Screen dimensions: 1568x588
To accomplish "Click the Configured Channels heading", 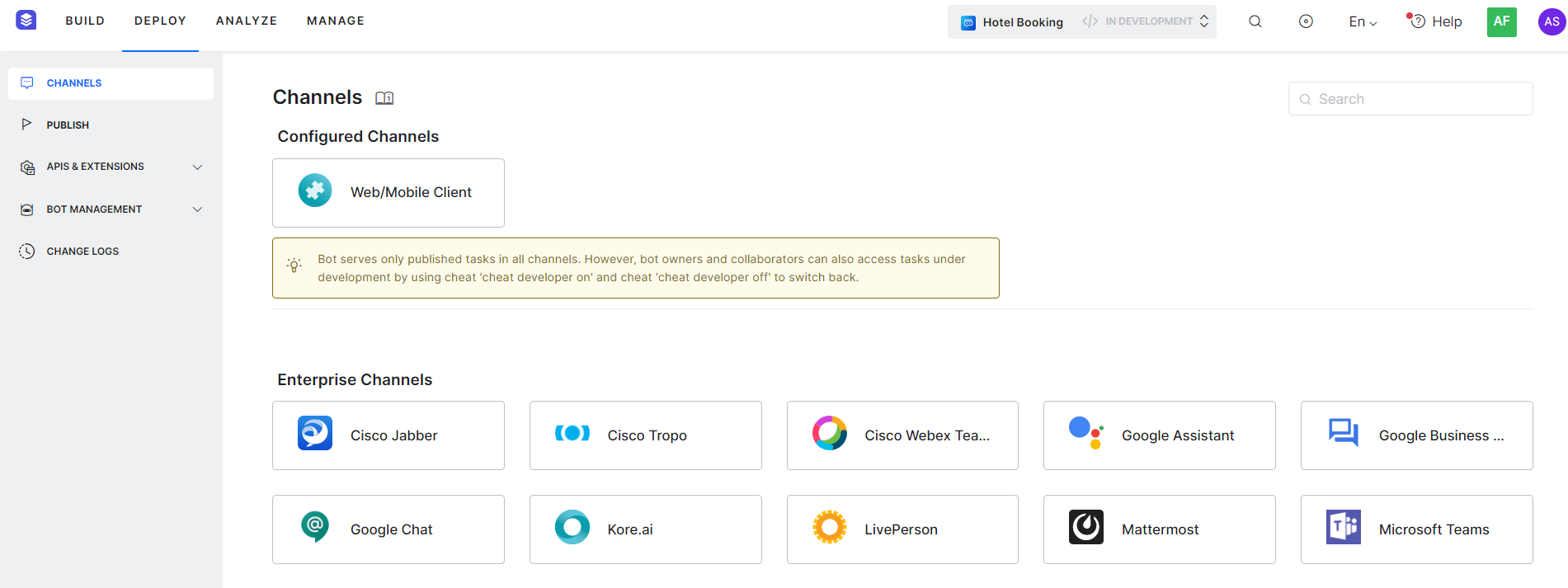I will pos(358,136).
